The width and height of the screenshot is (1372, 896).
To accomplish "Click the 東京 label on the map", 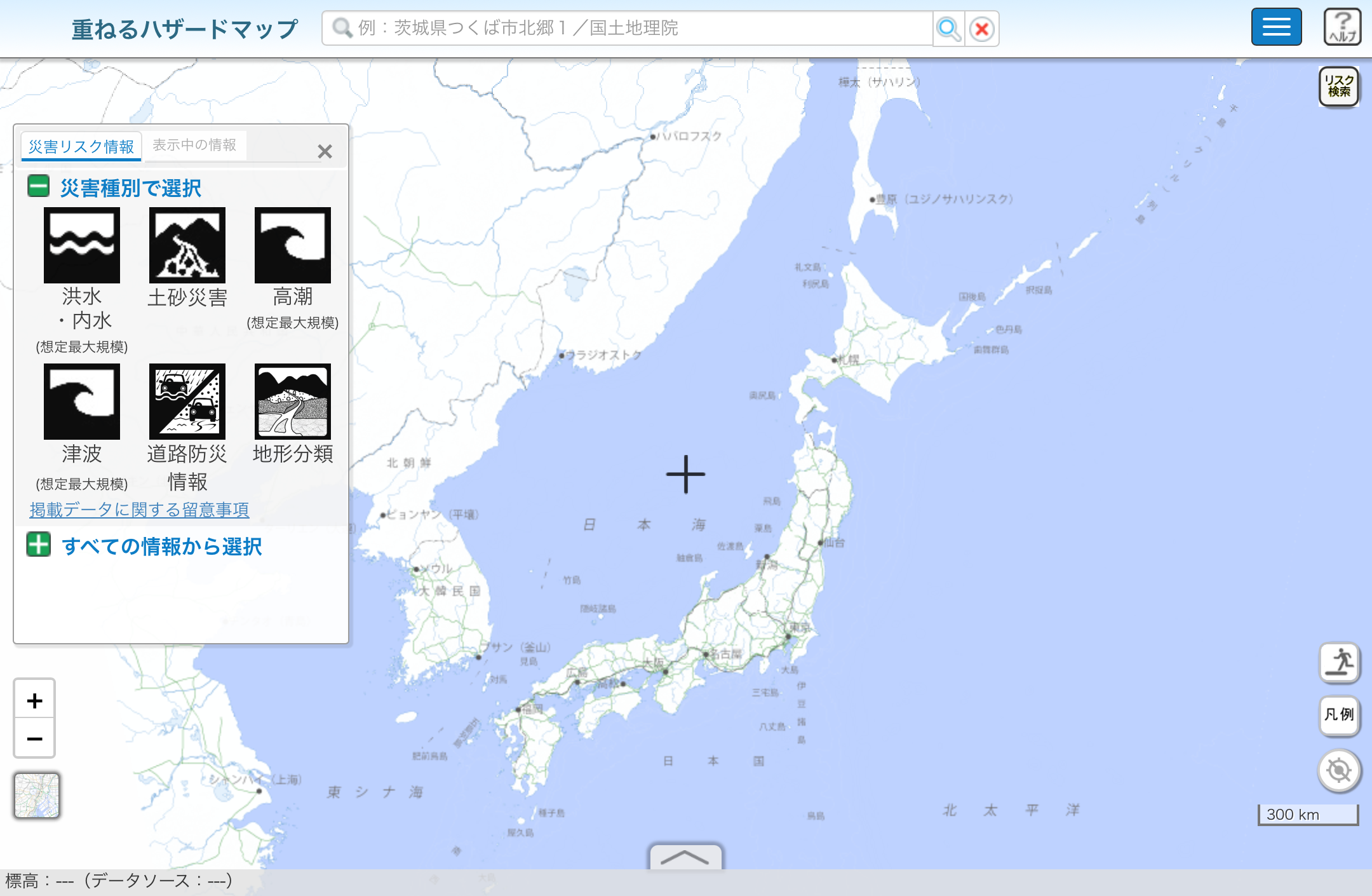I will coord(801,628).
